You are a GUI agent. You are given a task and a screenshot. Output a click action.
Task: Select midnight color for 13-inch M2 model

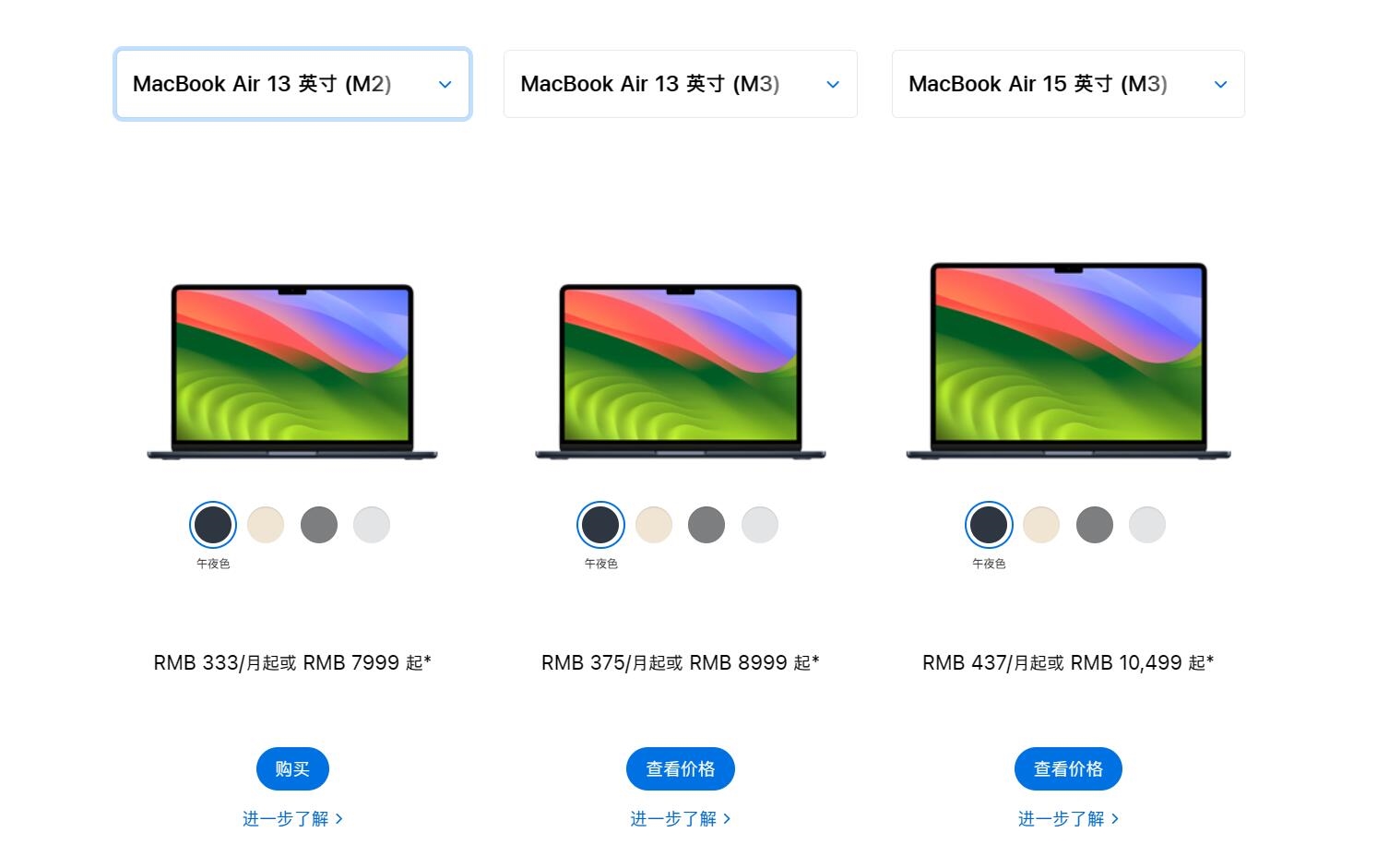pyautogui.click(x=213, y=525)
